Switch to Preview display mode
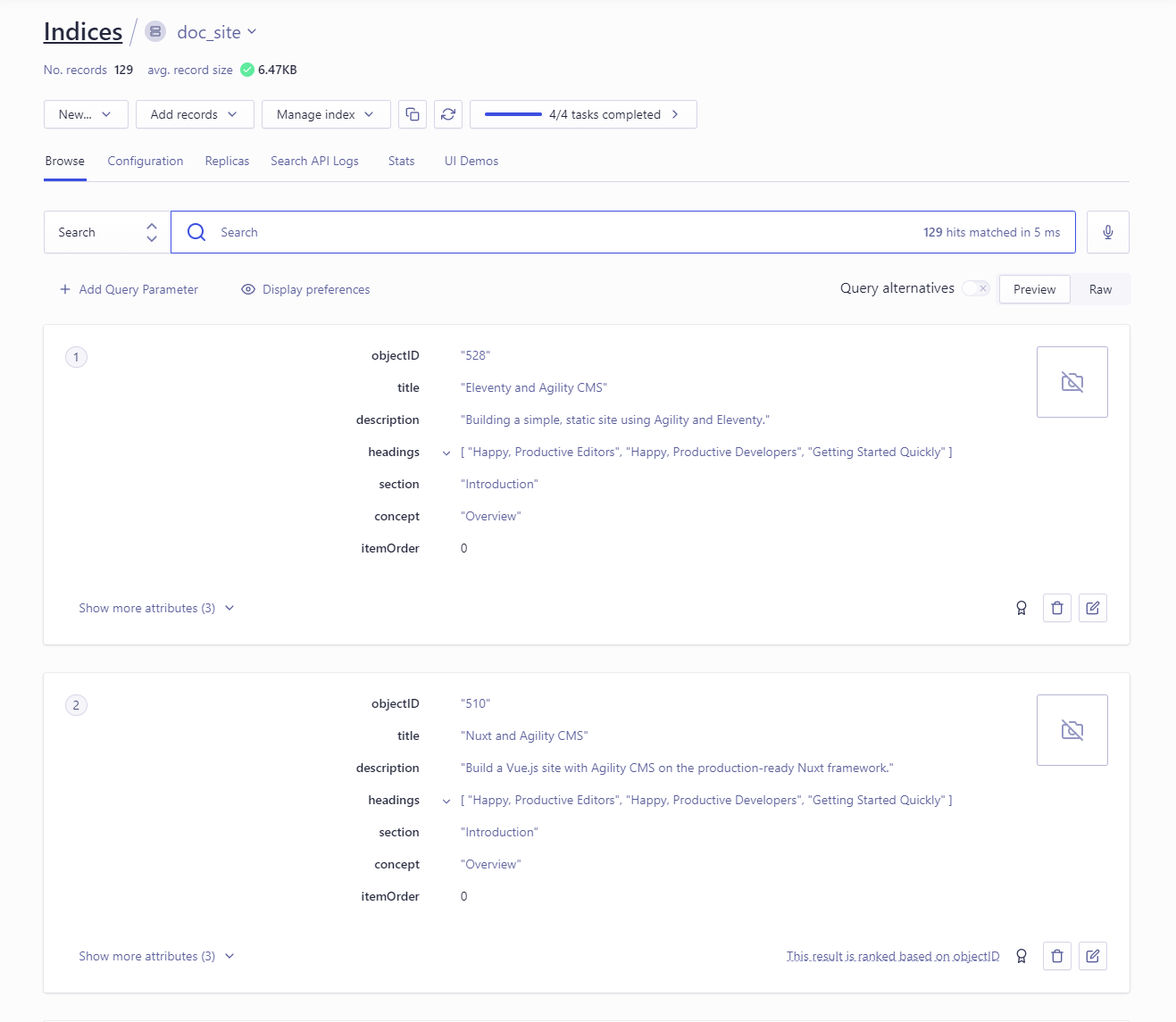This screenshot has height=1022, width=1176. [x=1035, y=289]
